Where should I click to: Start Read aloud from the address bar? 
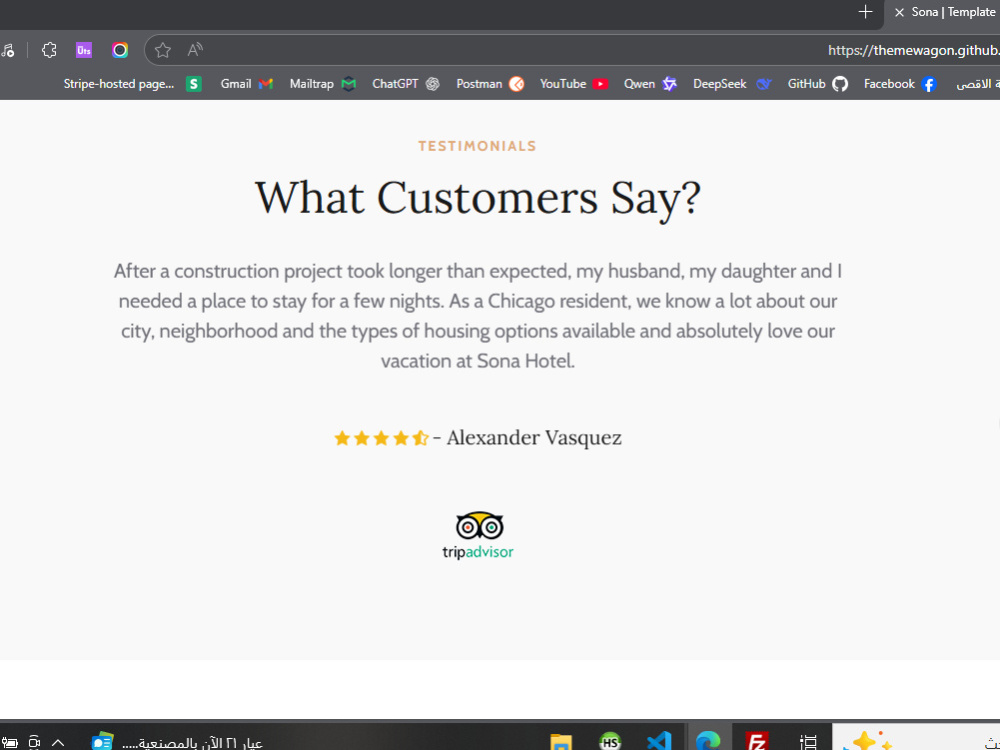[195, 50]
